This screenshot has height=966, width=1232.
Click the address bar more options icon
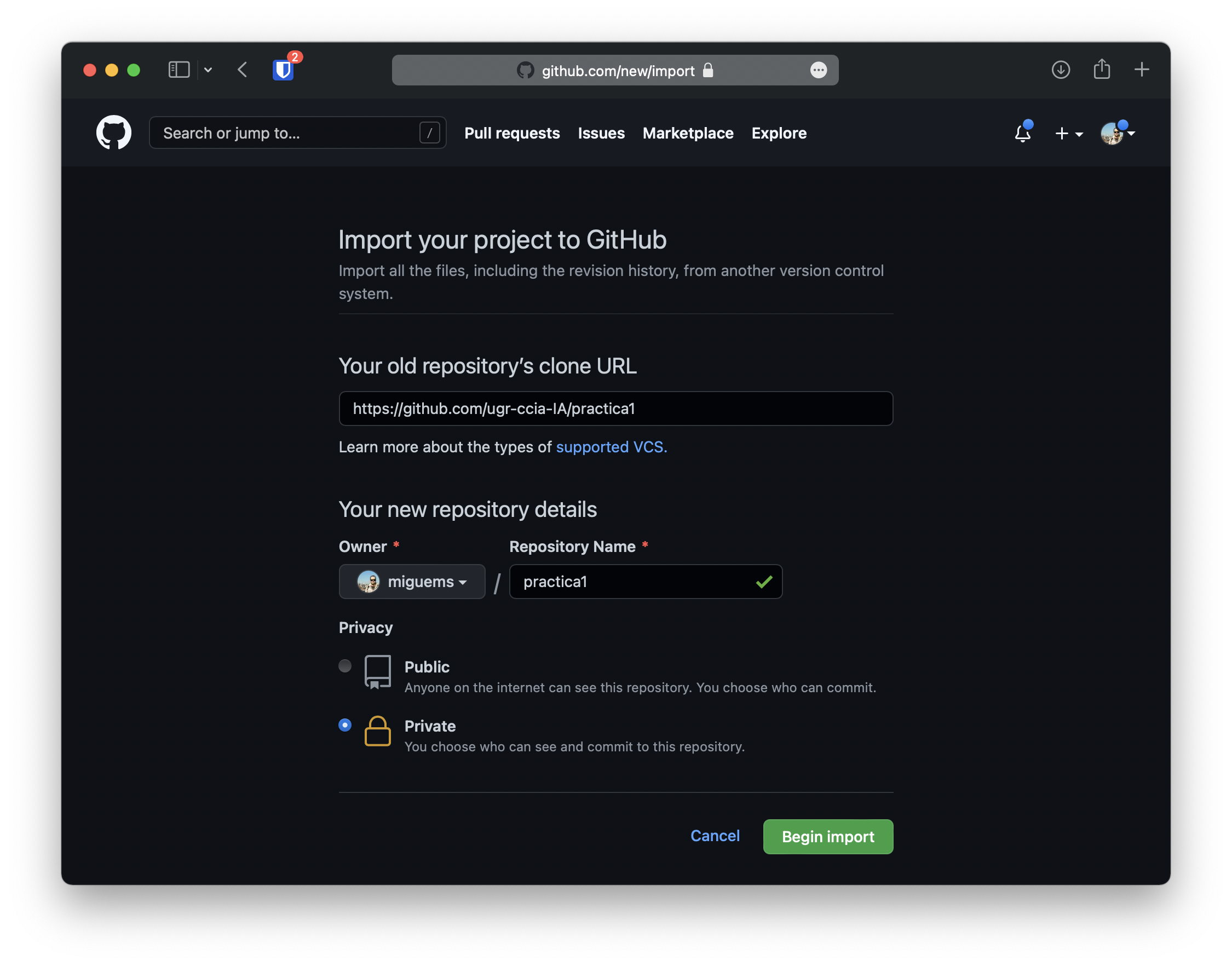(x=818, y=70)
